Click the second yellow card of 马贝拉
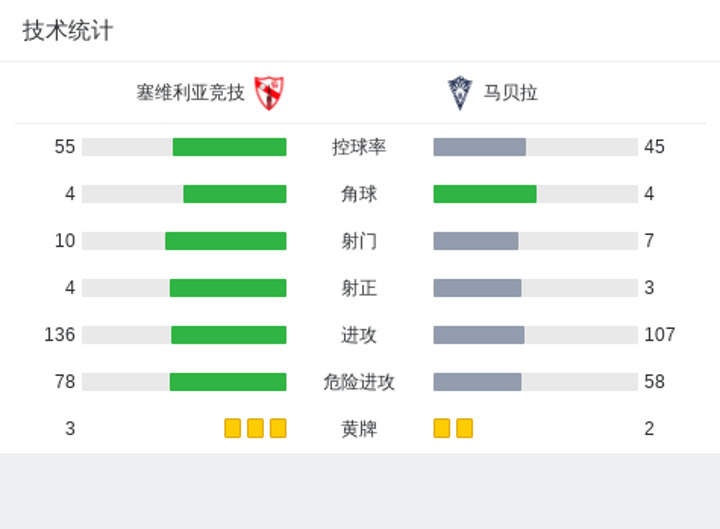720x529 pixels. 465,428
